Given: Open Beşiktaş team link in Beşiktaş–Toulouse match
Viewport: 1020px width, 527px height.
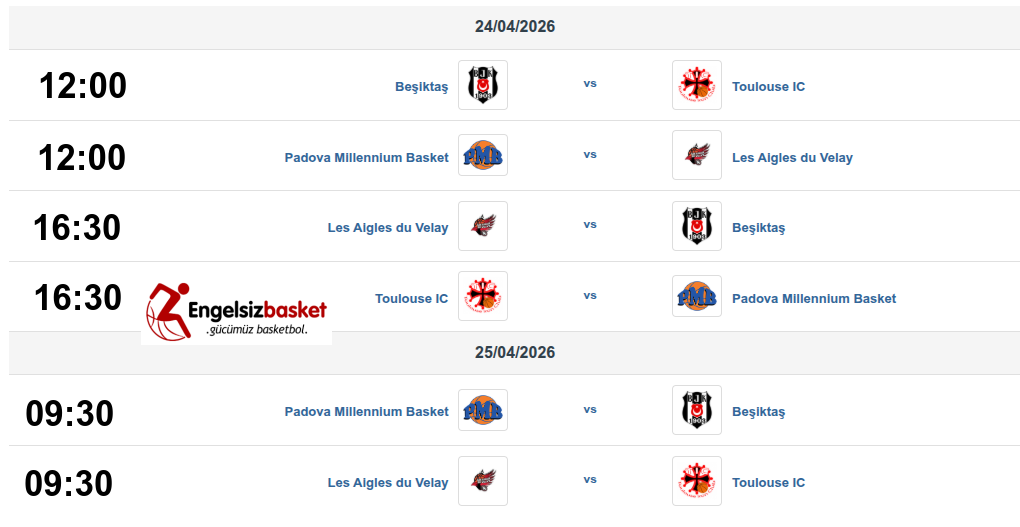Looking at the screenshot, I should (x=421, y=87).
